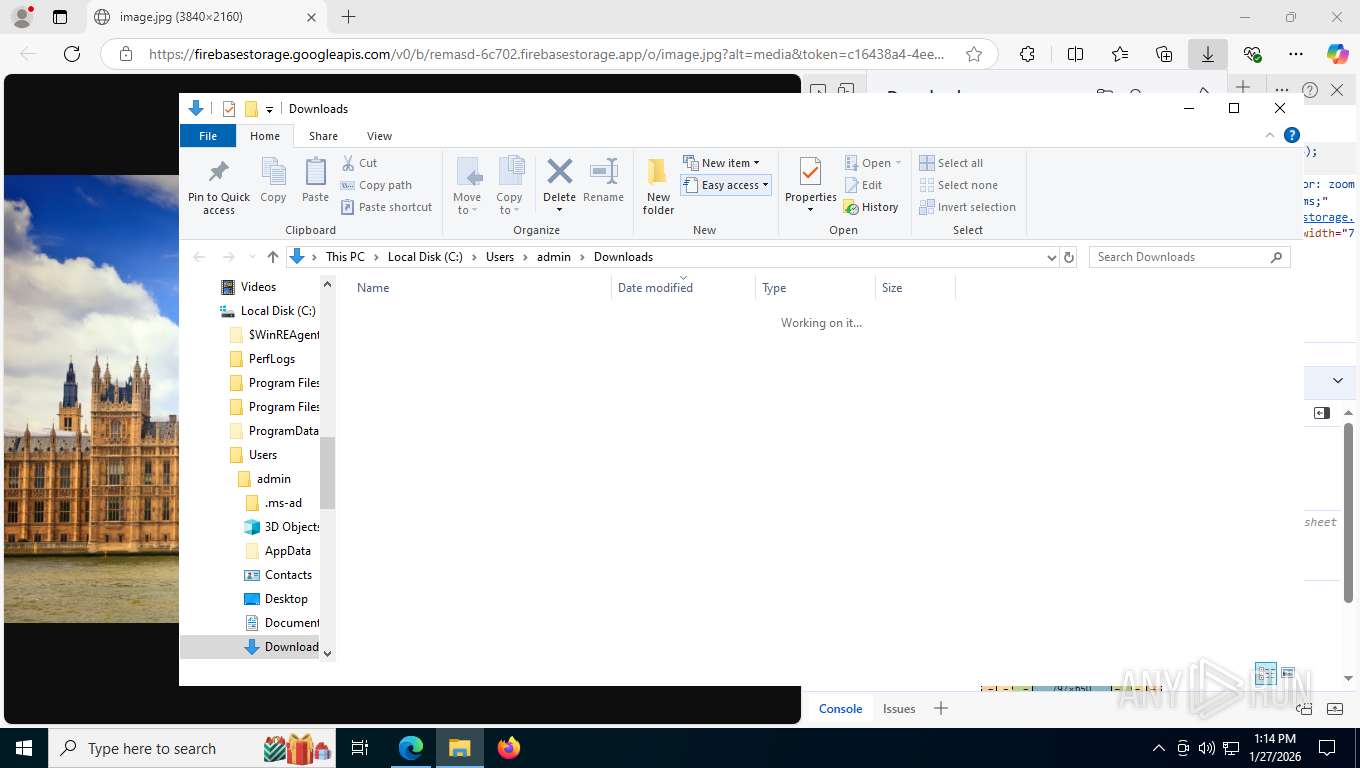
Task: Collapse the ribbon with chevron
Action: 1270,135
